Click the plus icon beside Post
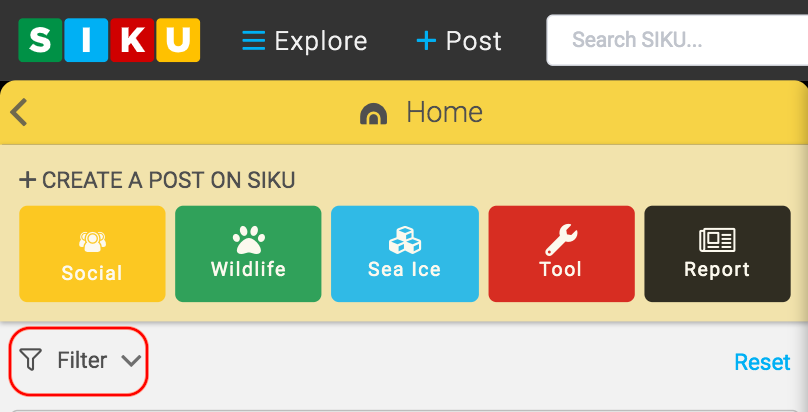 (x=426, y=41)
